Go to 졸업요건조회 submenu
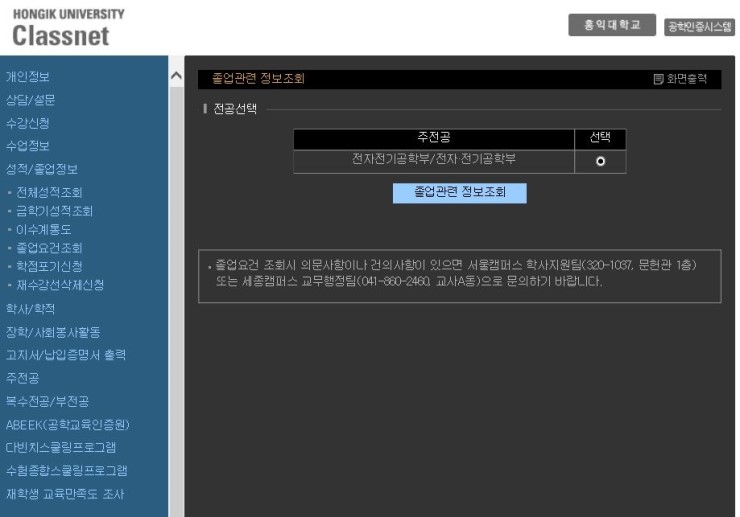Viewport: 740px width, 517px height. (49, 248)
